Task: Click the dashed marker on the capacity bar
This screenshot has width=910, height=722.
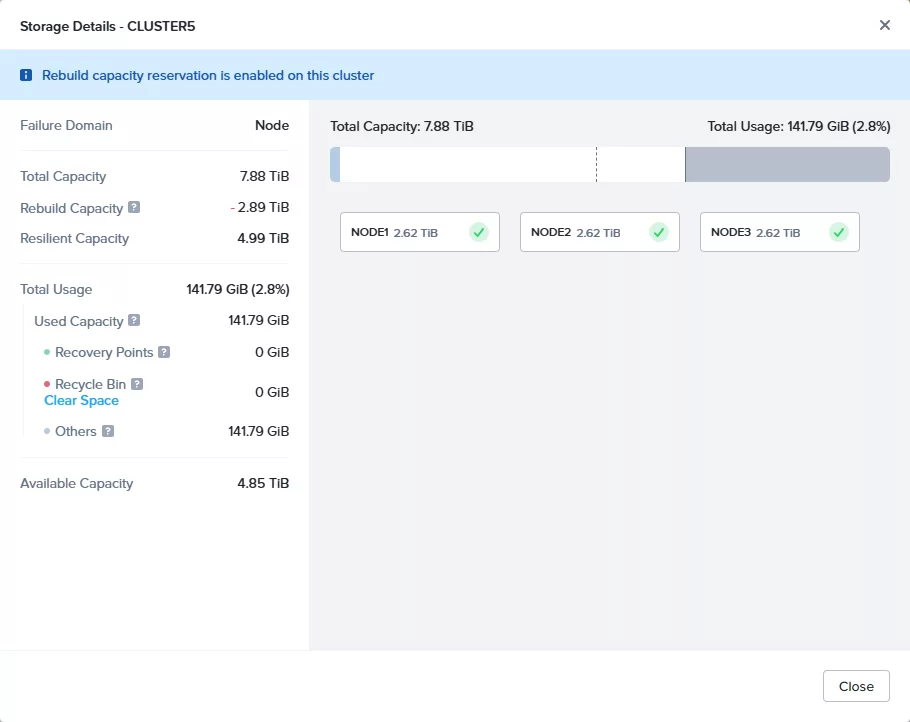Action: (596, 165)
